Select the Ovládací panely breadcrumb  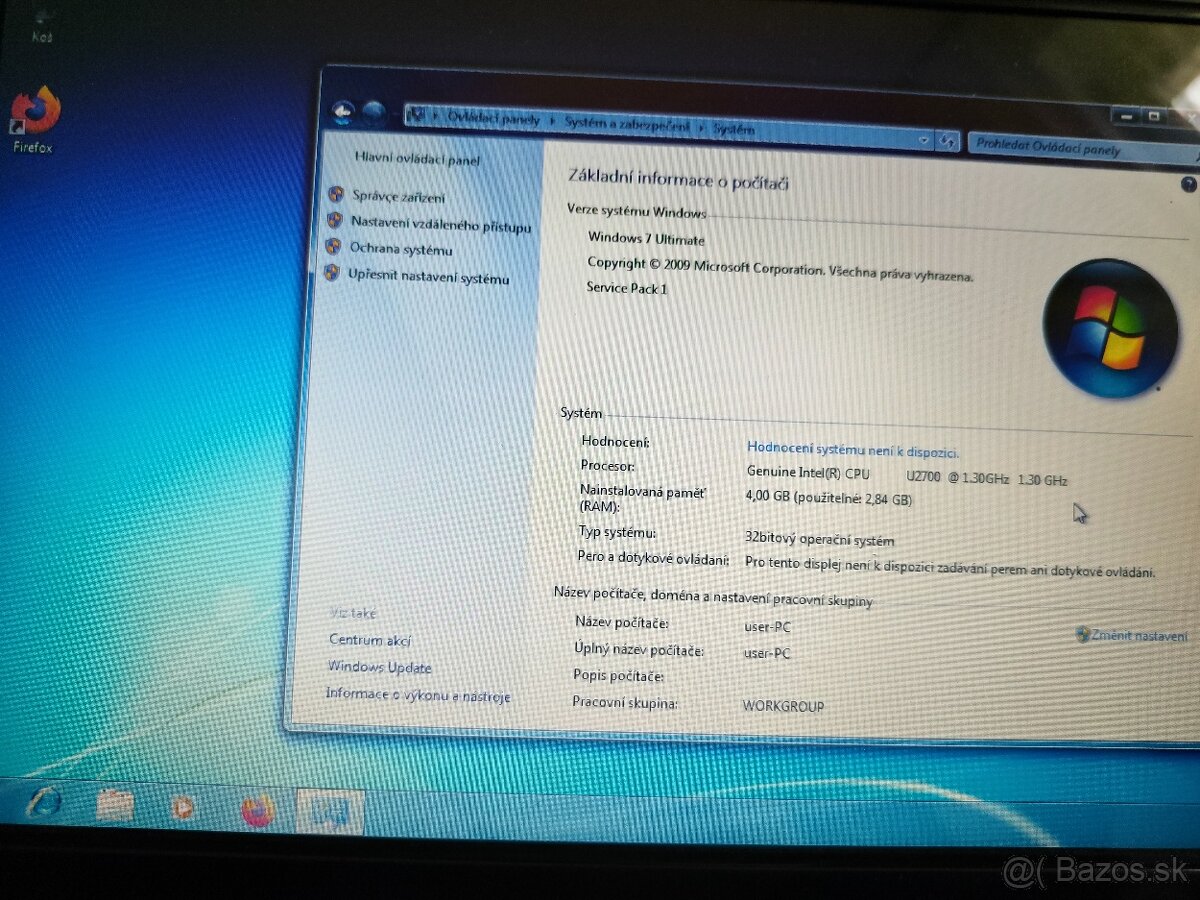[493, 119]
